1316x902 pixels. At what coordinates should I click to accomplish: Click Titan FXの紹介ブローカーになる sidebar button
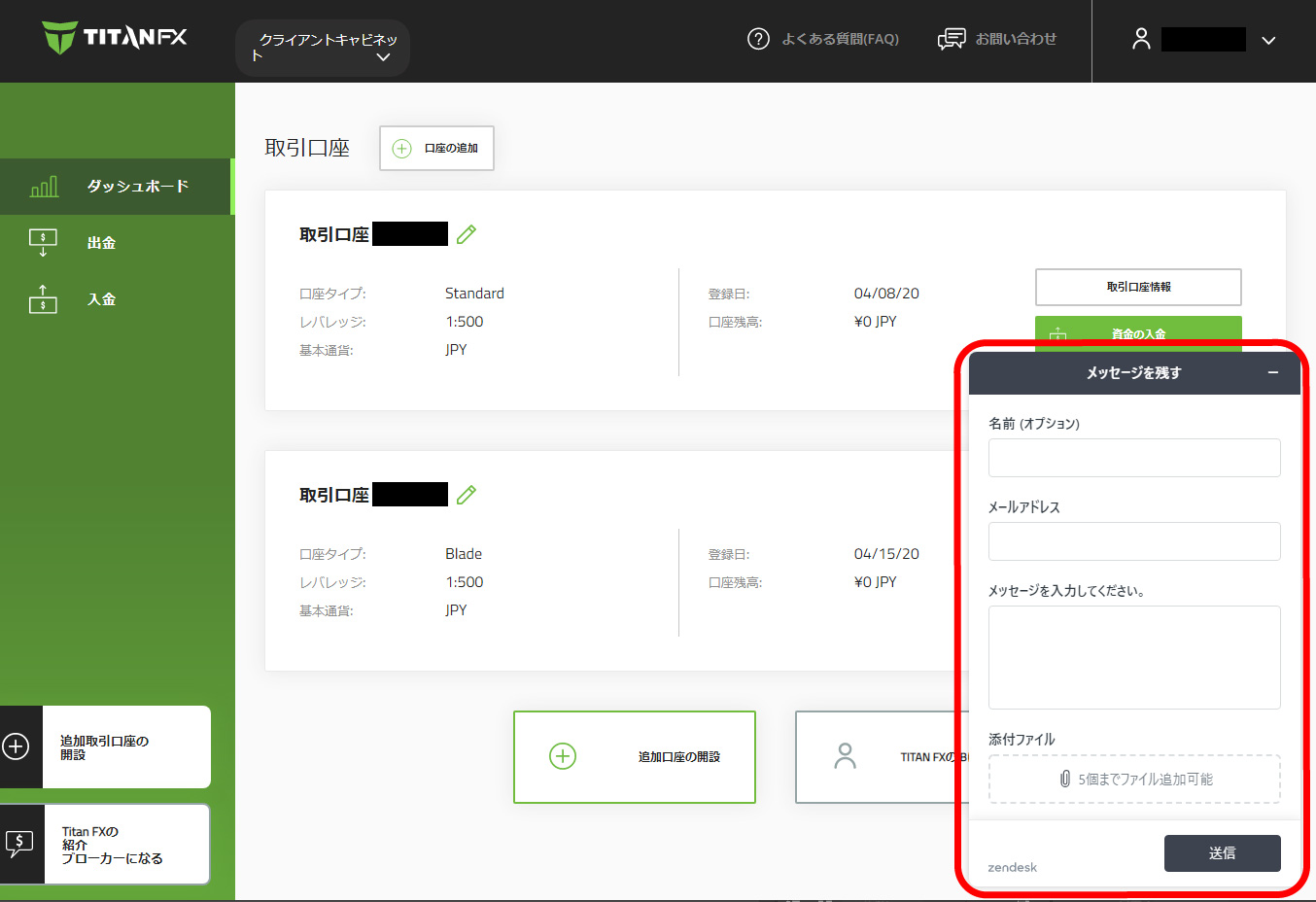tap(105, 845)
